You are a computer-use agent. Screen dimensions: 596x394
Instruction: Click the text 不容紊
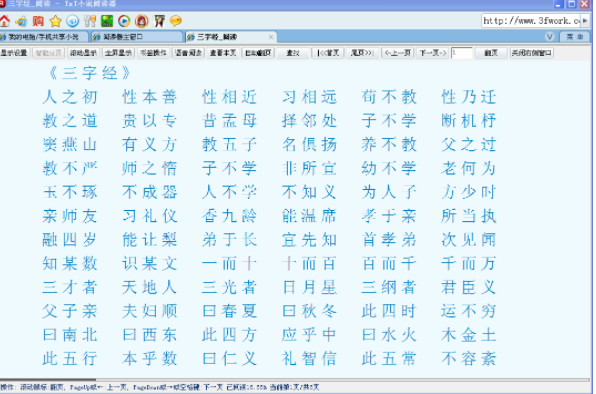469,359
